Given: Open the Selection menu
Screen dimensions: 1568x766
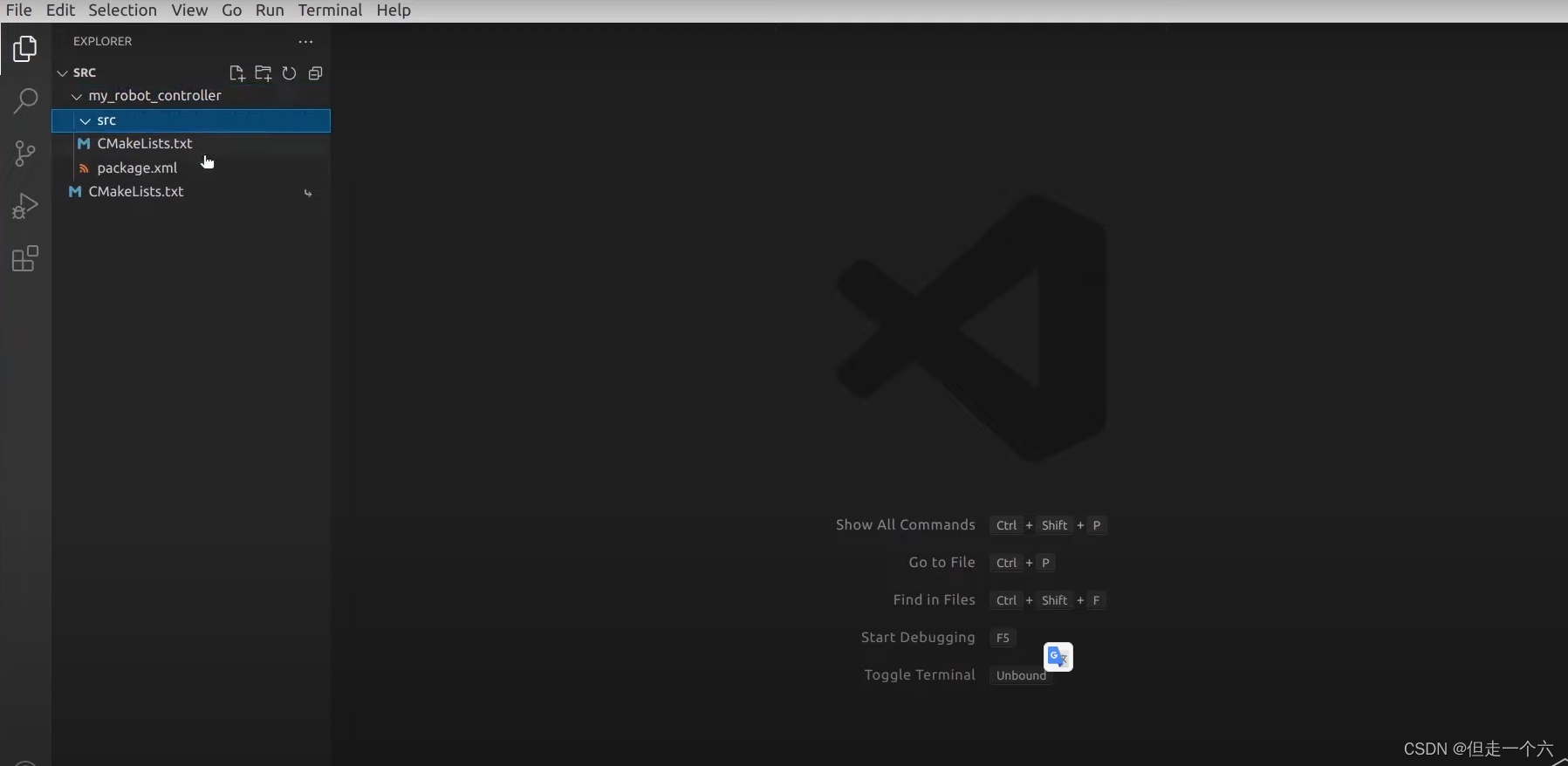Looking at the screenshot, I should 122,10.
